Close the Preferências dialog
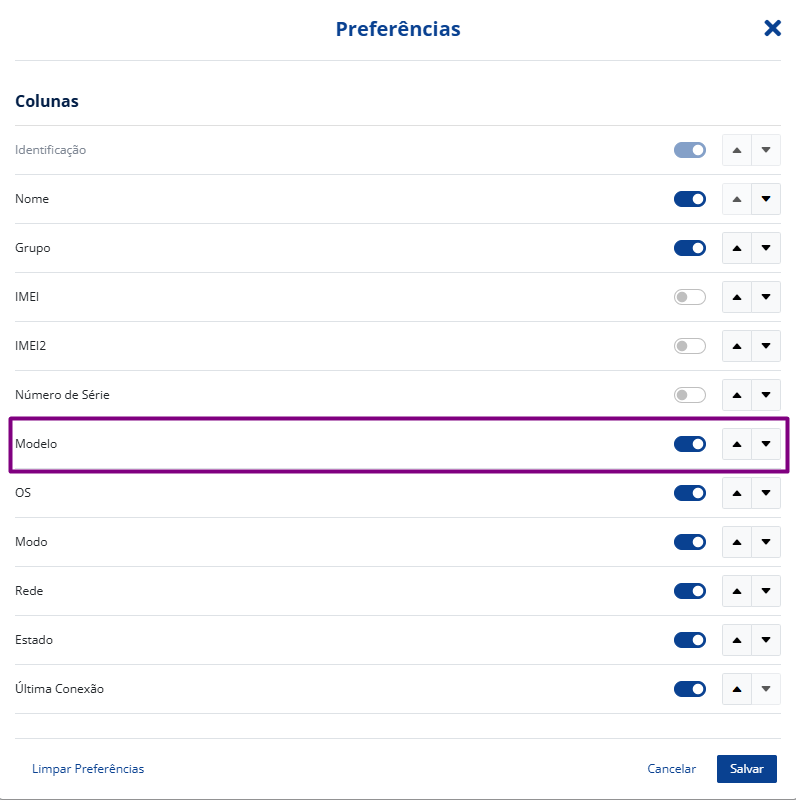The height and width of the screenshot is (800, 796). (772, 28)
